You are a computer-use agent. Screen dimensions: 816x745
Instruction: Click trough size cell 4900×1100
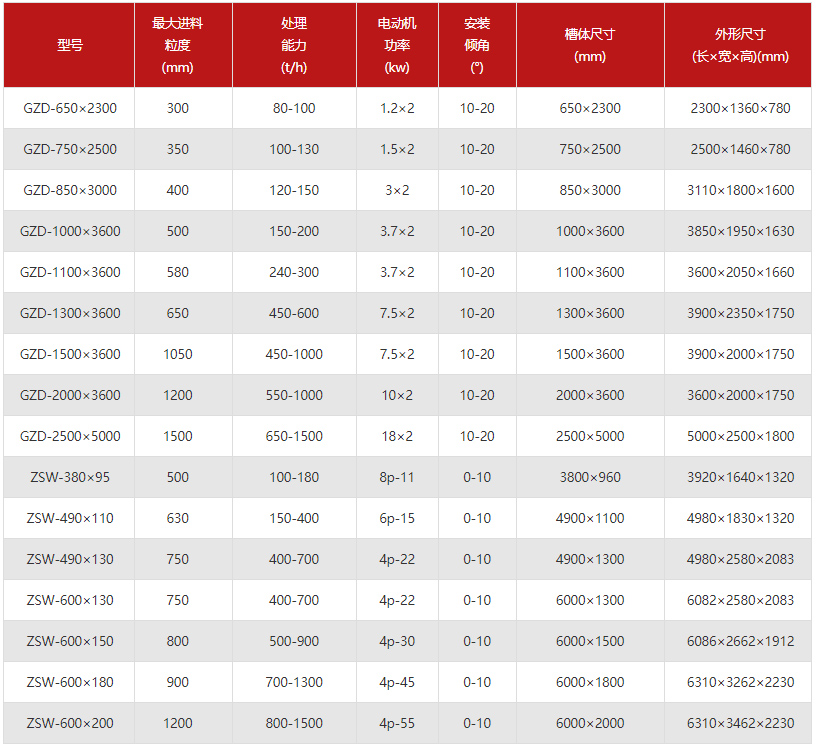tap(590, 518)
